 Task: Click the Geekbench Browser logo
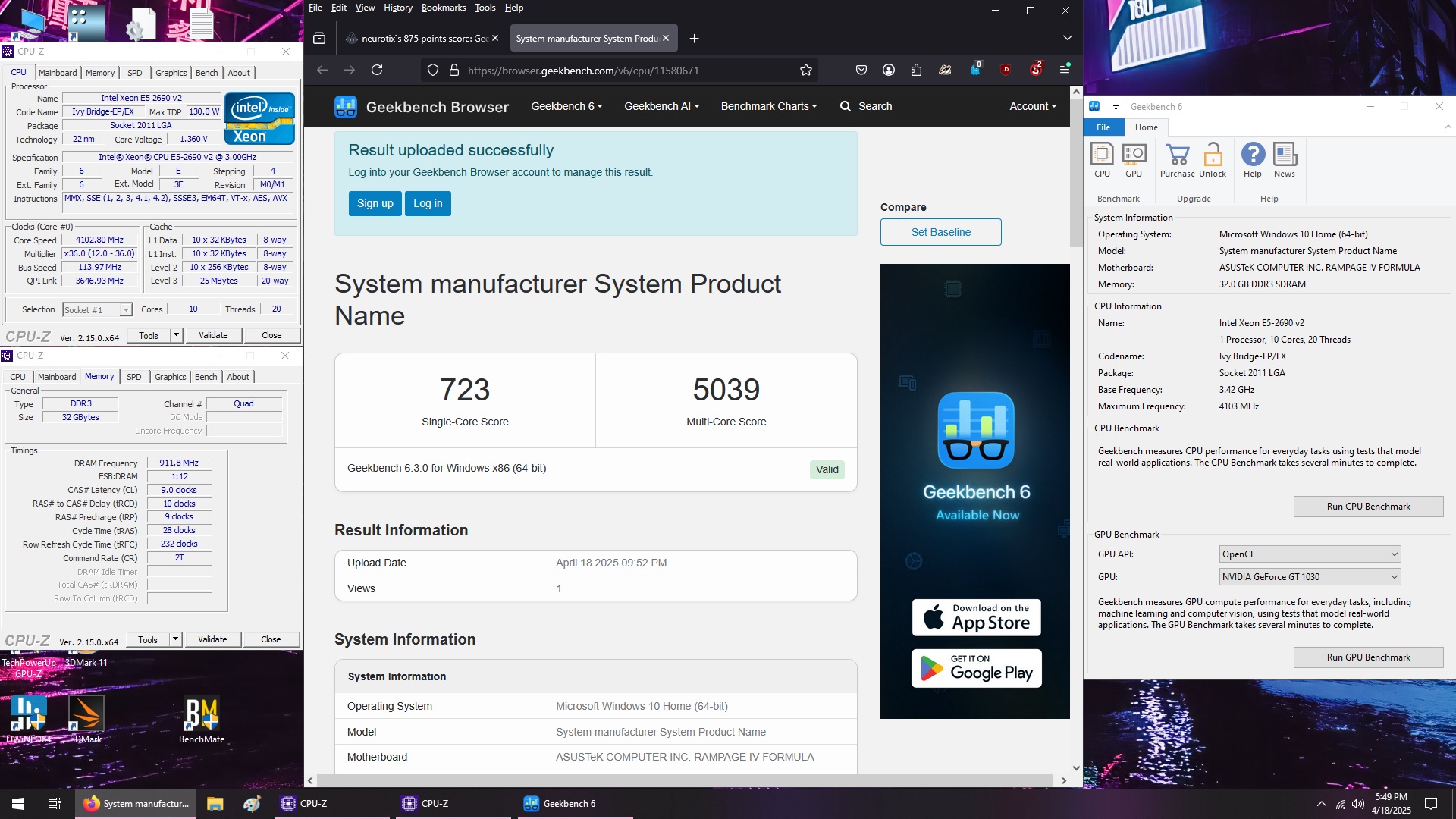422,107
